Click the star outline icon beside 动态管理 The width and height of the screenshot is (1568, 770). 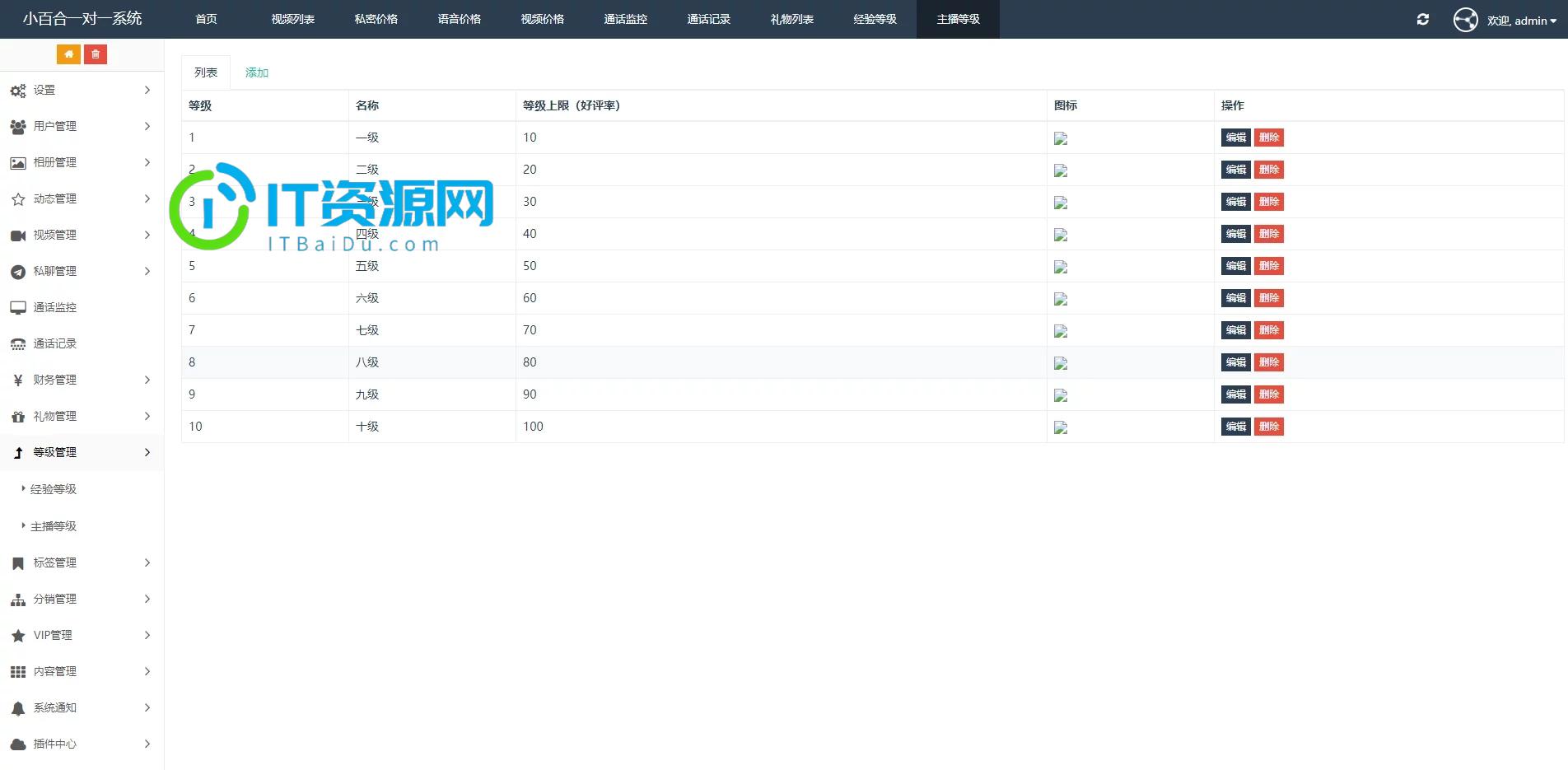(18, 199)
